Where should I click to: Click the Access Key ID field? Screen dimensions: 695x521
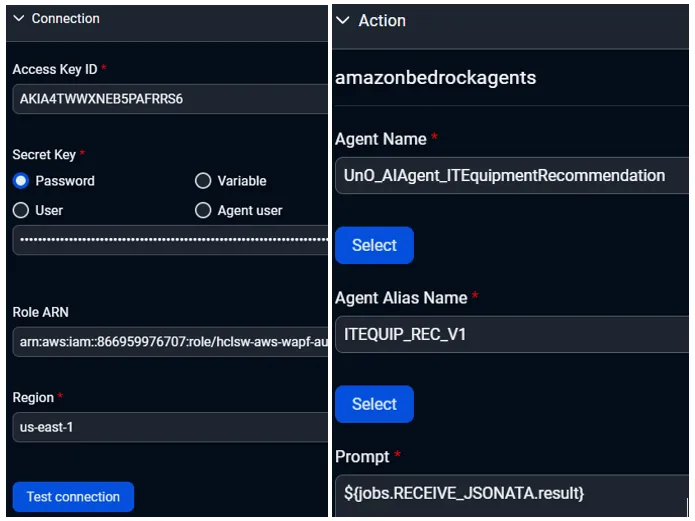pos(170,99)
